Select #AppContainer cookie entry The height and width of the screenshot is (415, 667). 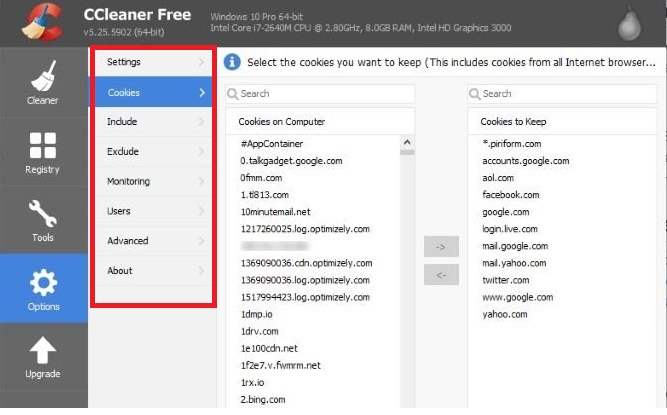[272, 144]
